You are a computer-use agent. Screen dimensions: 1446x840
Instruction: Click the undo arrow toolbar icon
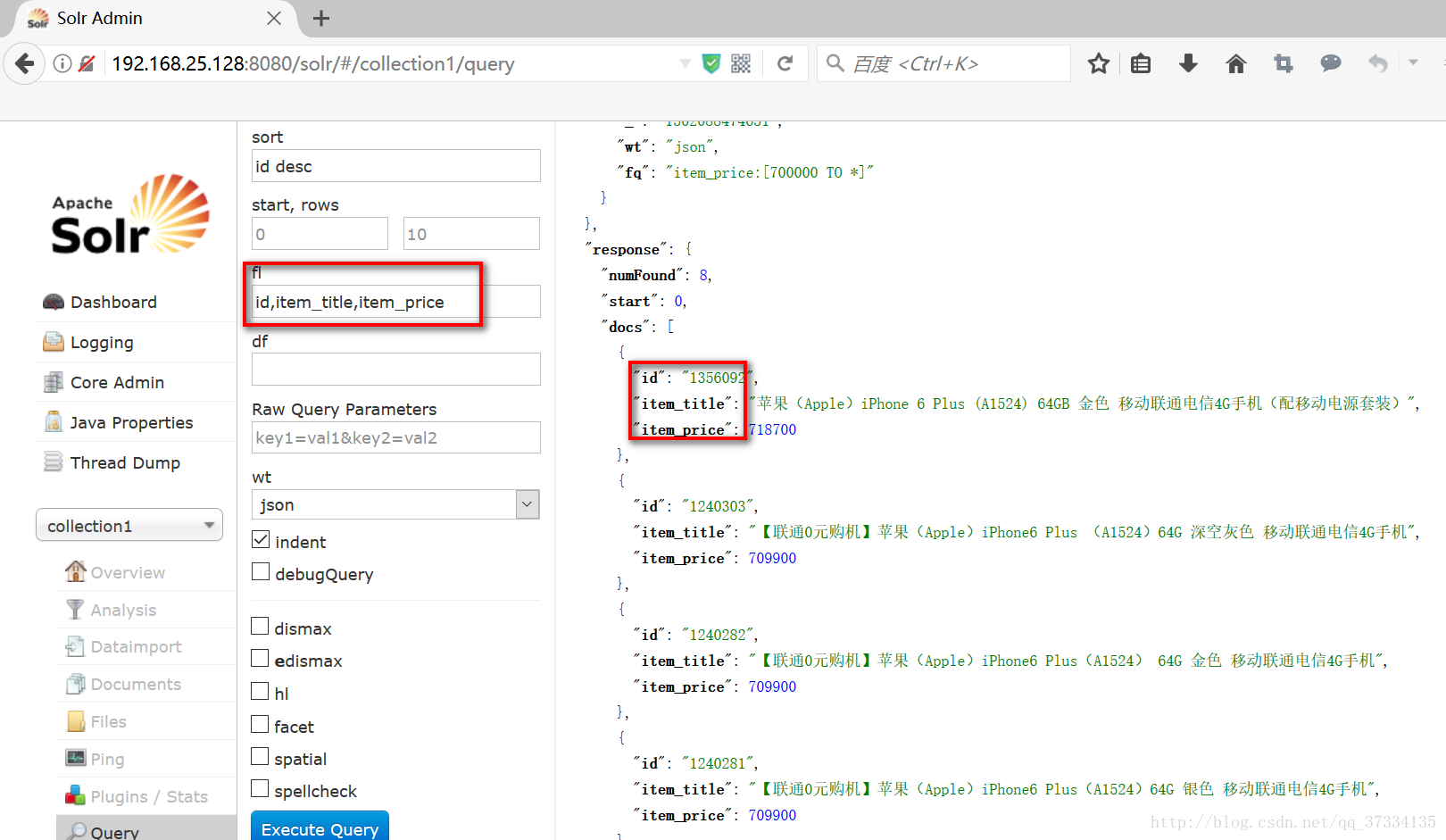1378,63
